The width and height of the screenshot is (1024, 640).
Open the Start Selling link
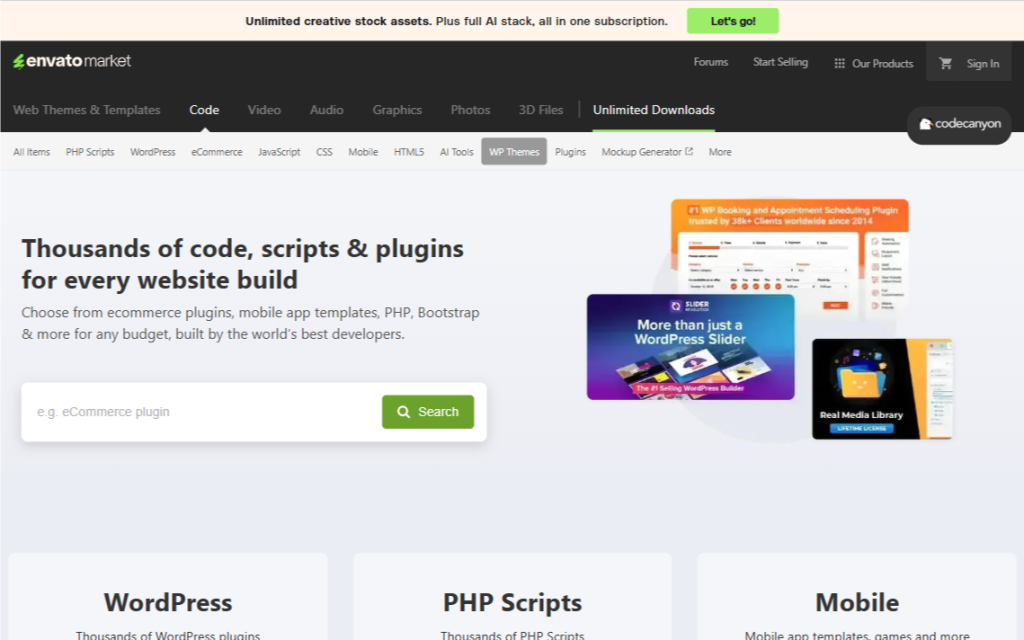780,62
